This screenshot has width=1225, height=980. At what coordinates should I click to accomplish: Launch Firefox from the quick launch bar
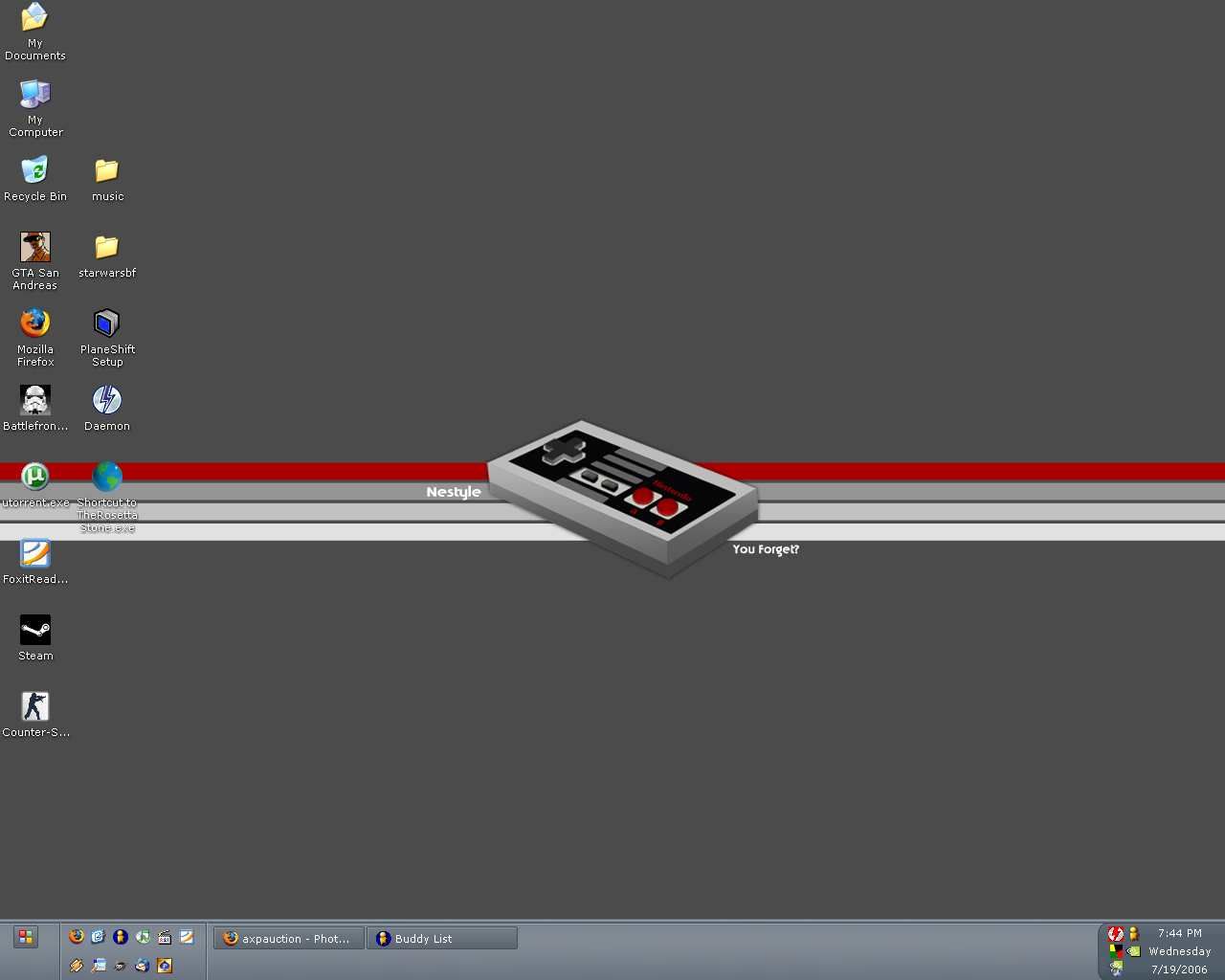[x=77, y=937]
